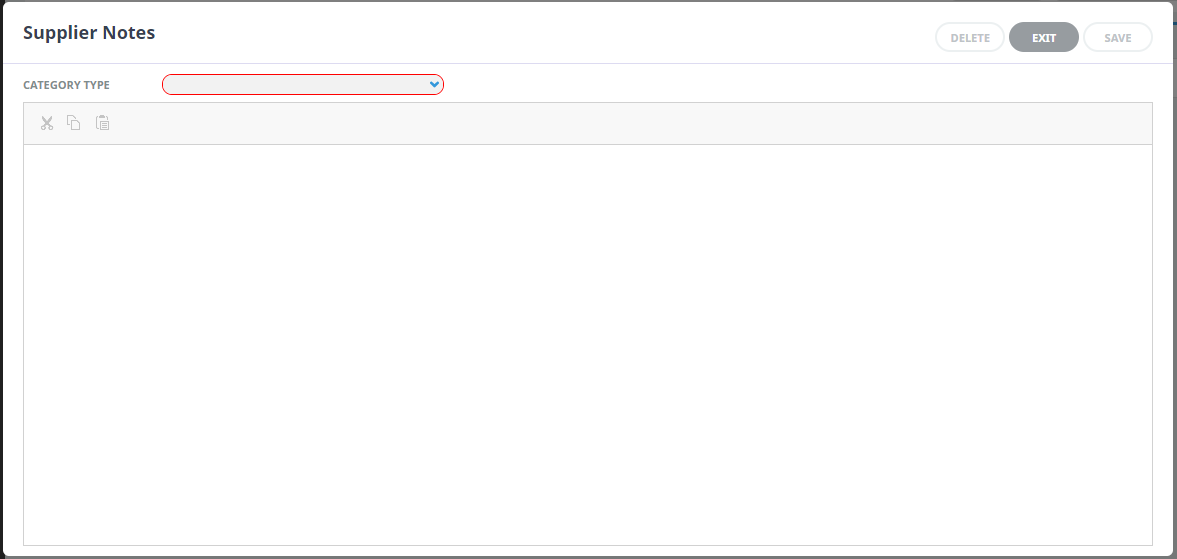
Task: Click the Cut scissors icon
Action: [46, 124]
